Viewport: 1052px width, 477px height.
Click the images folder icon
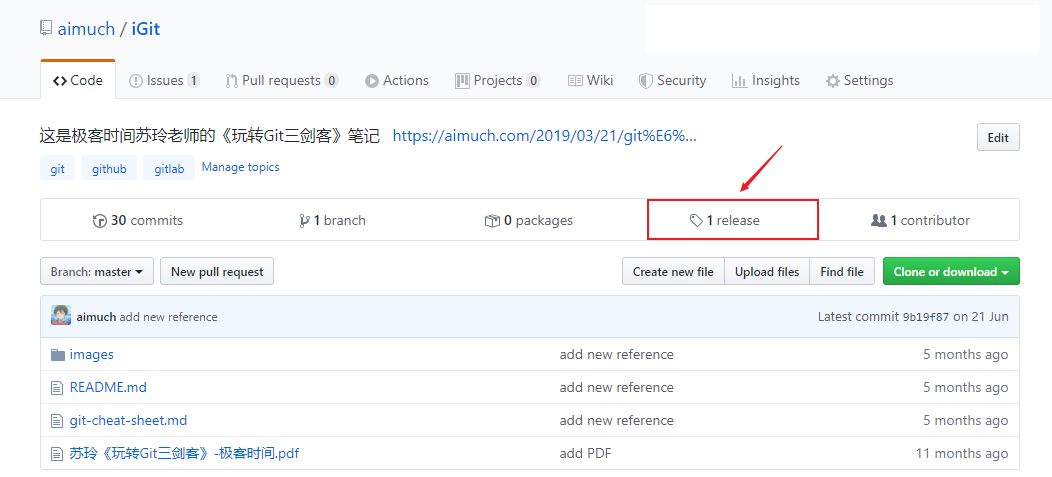click(58, 354)
